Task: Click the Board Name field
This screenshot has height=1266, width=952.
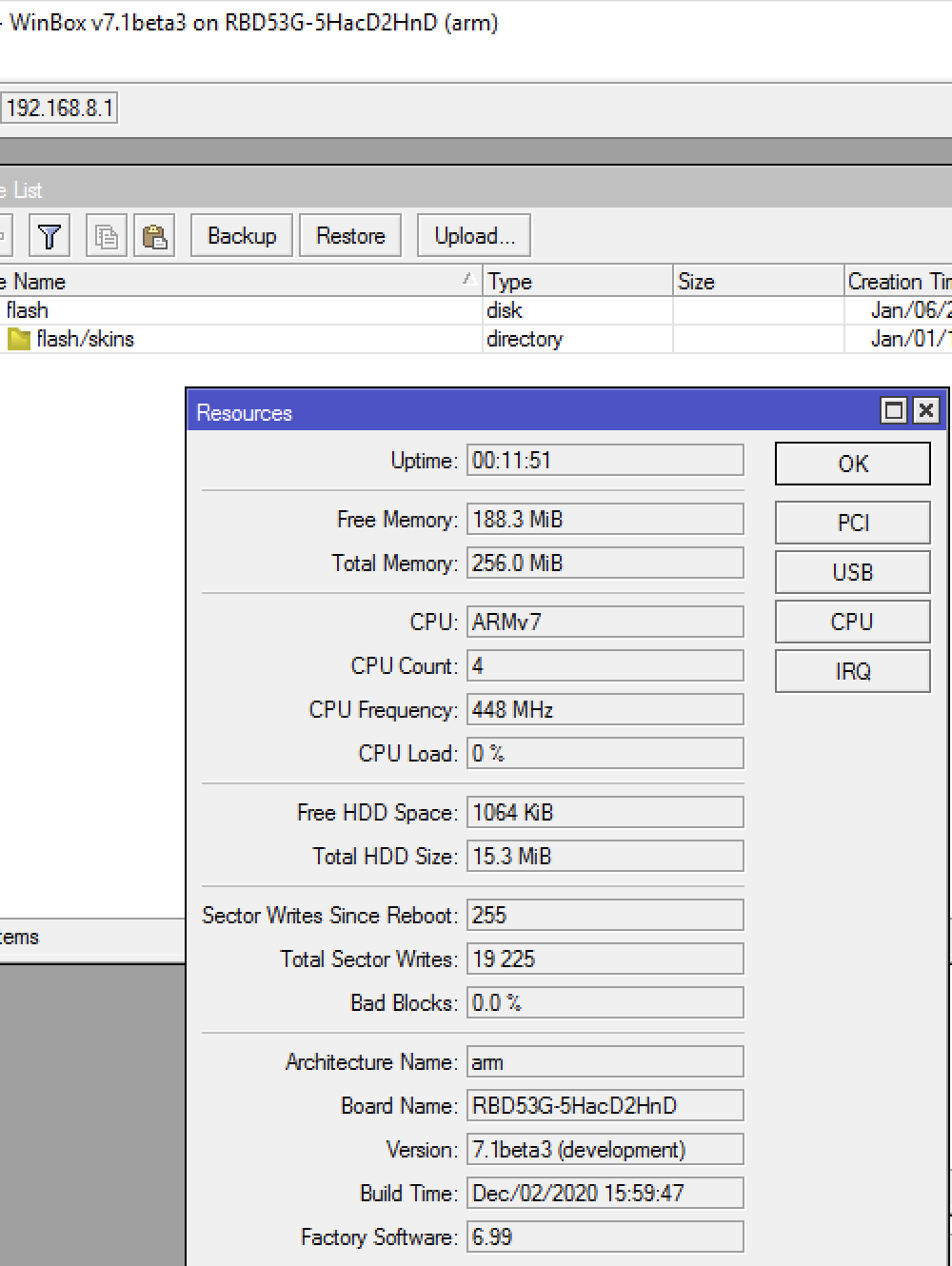Action: (605, 1106)
